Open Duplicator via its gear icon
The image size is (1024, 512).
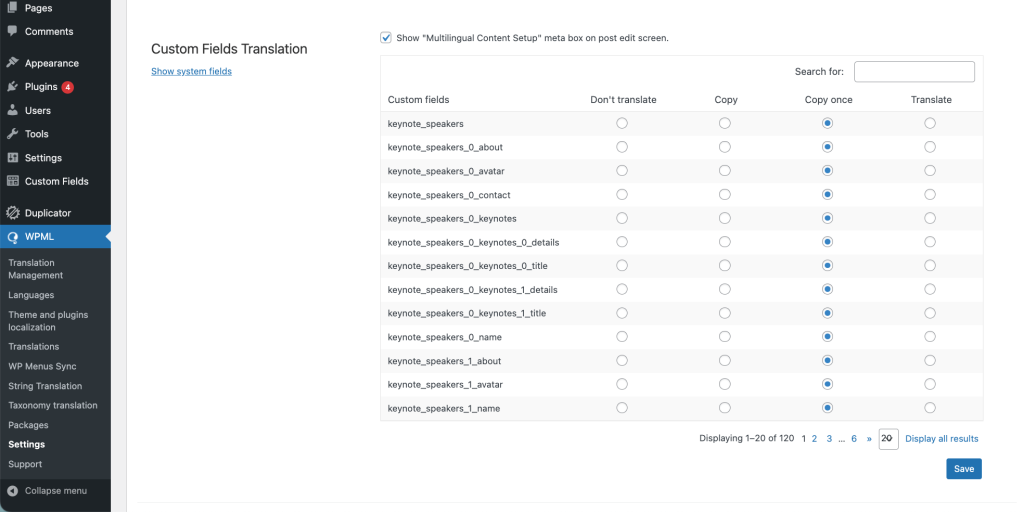coord(12,213)
